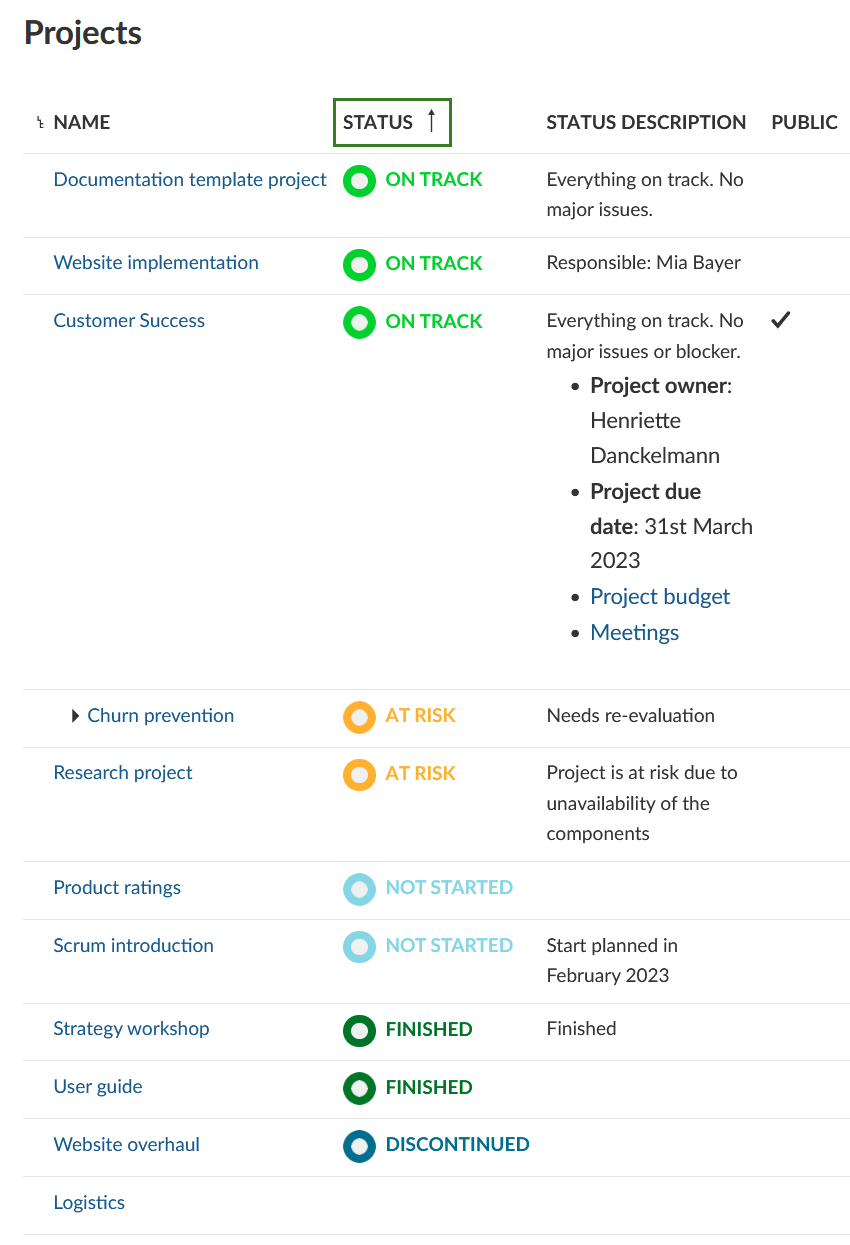Sort by the STATUS column header
This screenshot has width=850, height=1245.
[378, 122]
